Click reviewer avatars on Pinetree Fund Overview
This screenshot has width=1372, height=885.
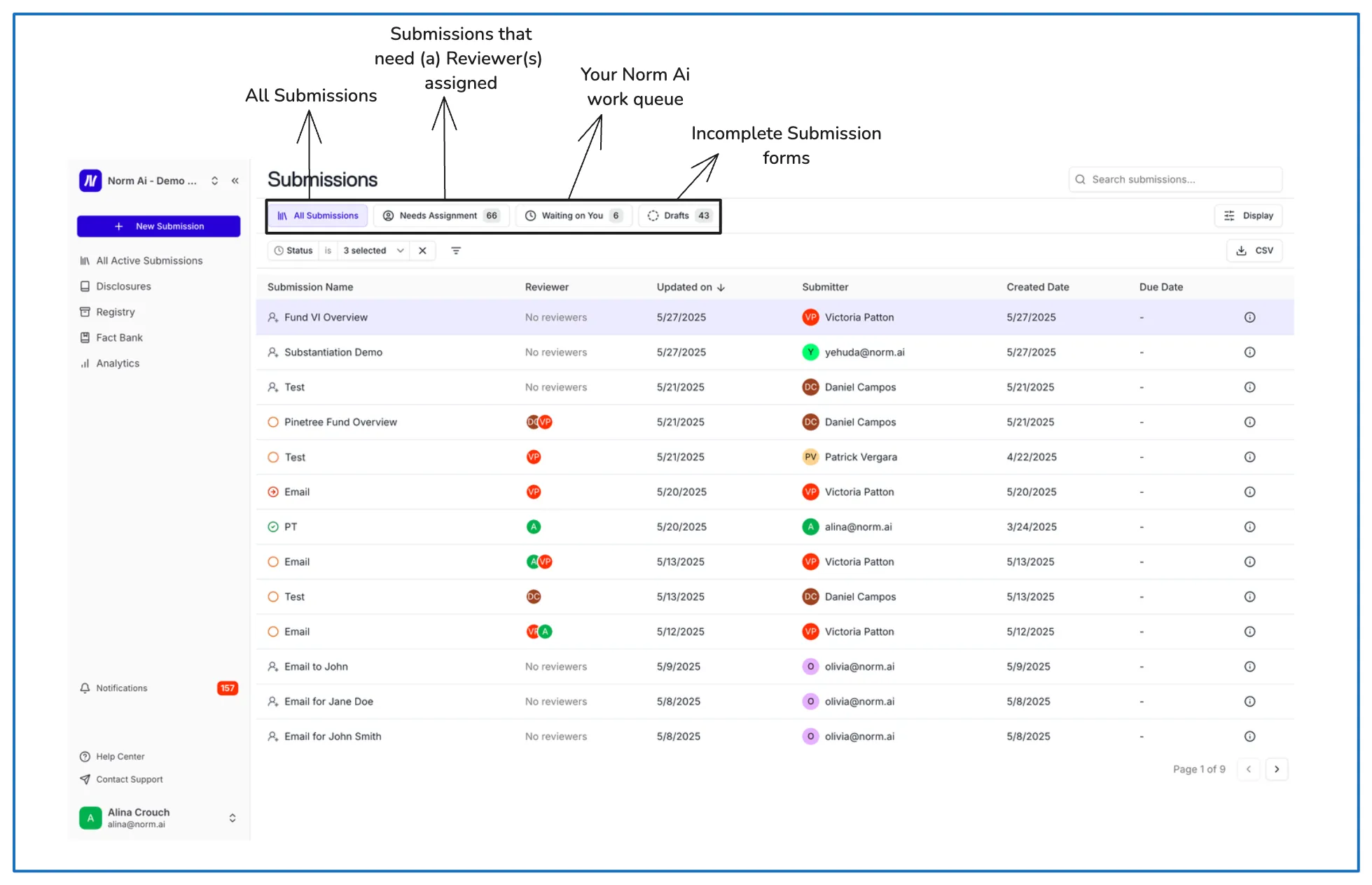pyautogui.click(x=539, y=422)
